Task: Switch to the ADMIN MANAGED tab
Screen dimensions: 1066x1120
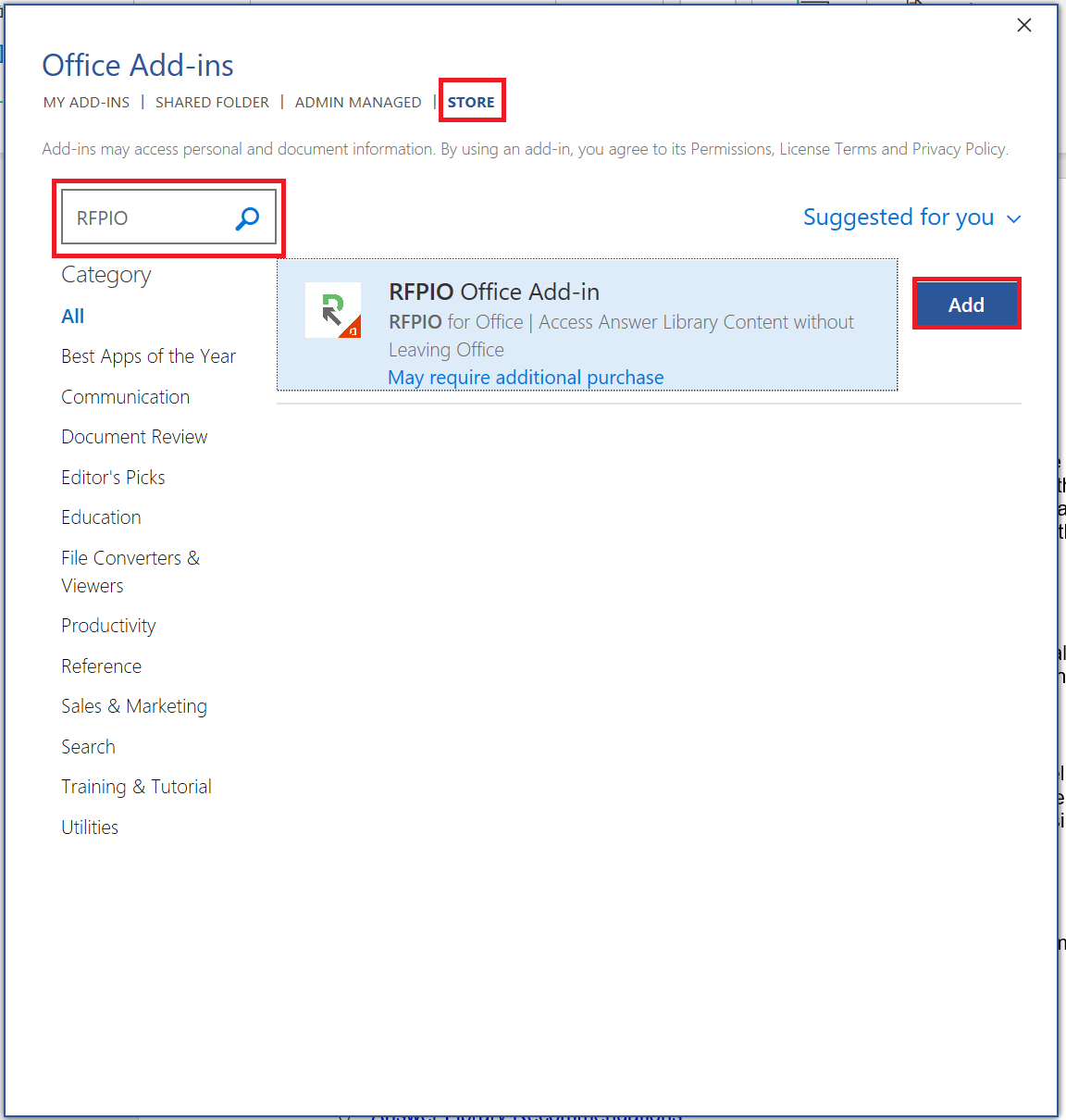Action: [x=358, y=103]
